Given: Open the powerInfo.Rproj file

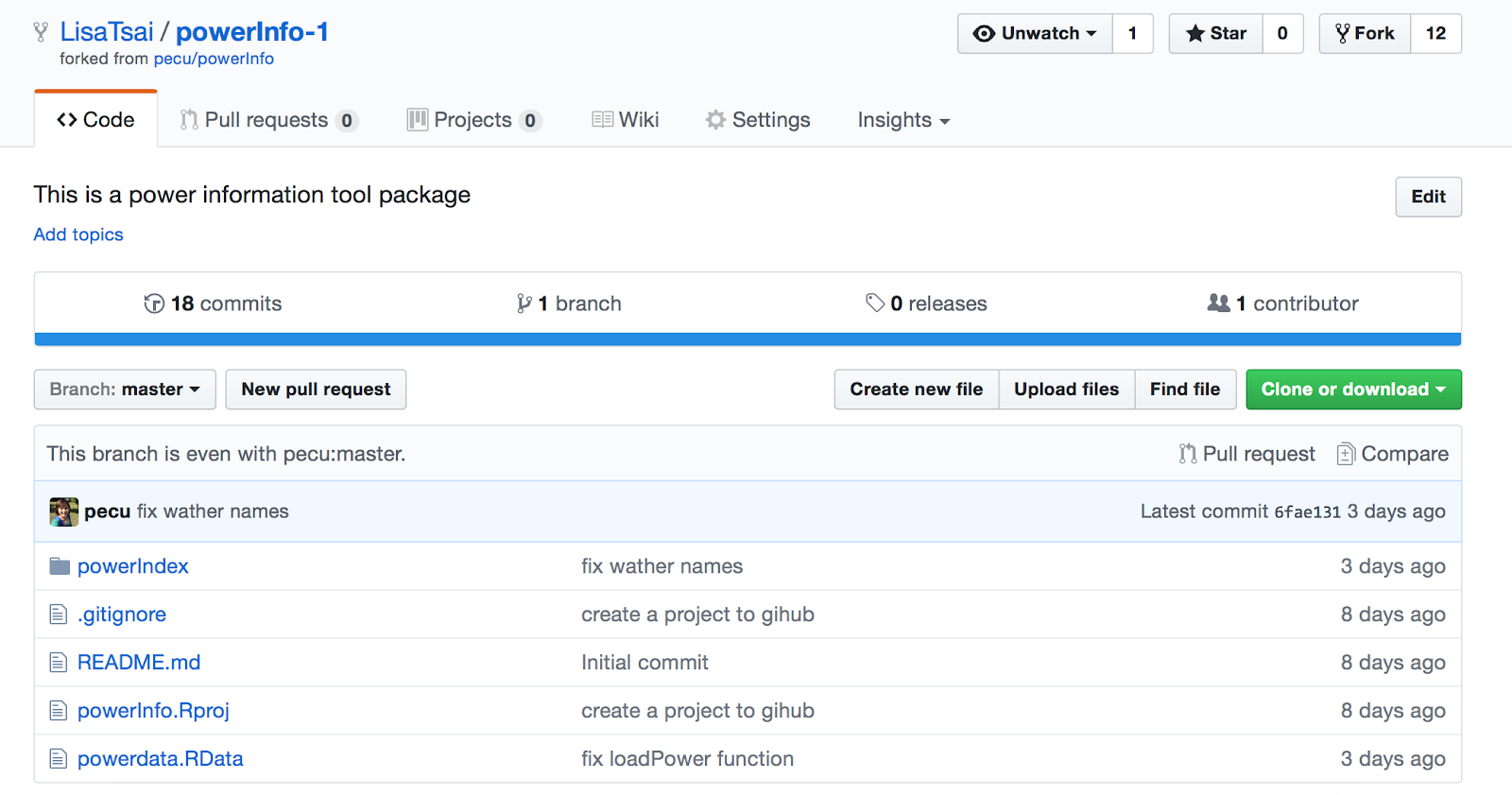Looking at the screenshot, I should tap(153, 711).
